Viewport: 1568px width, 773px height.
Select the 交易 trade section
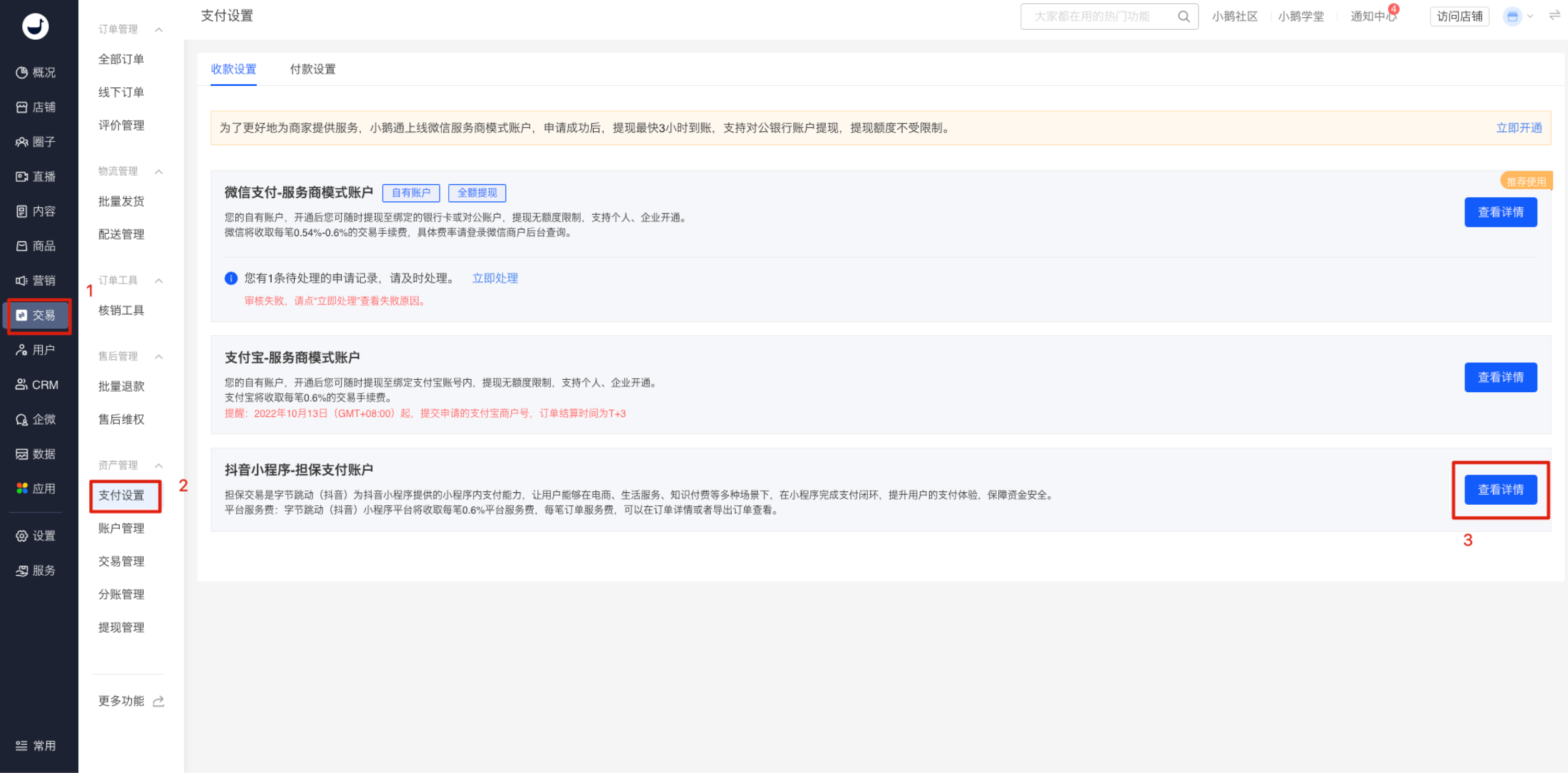point(36,315)
